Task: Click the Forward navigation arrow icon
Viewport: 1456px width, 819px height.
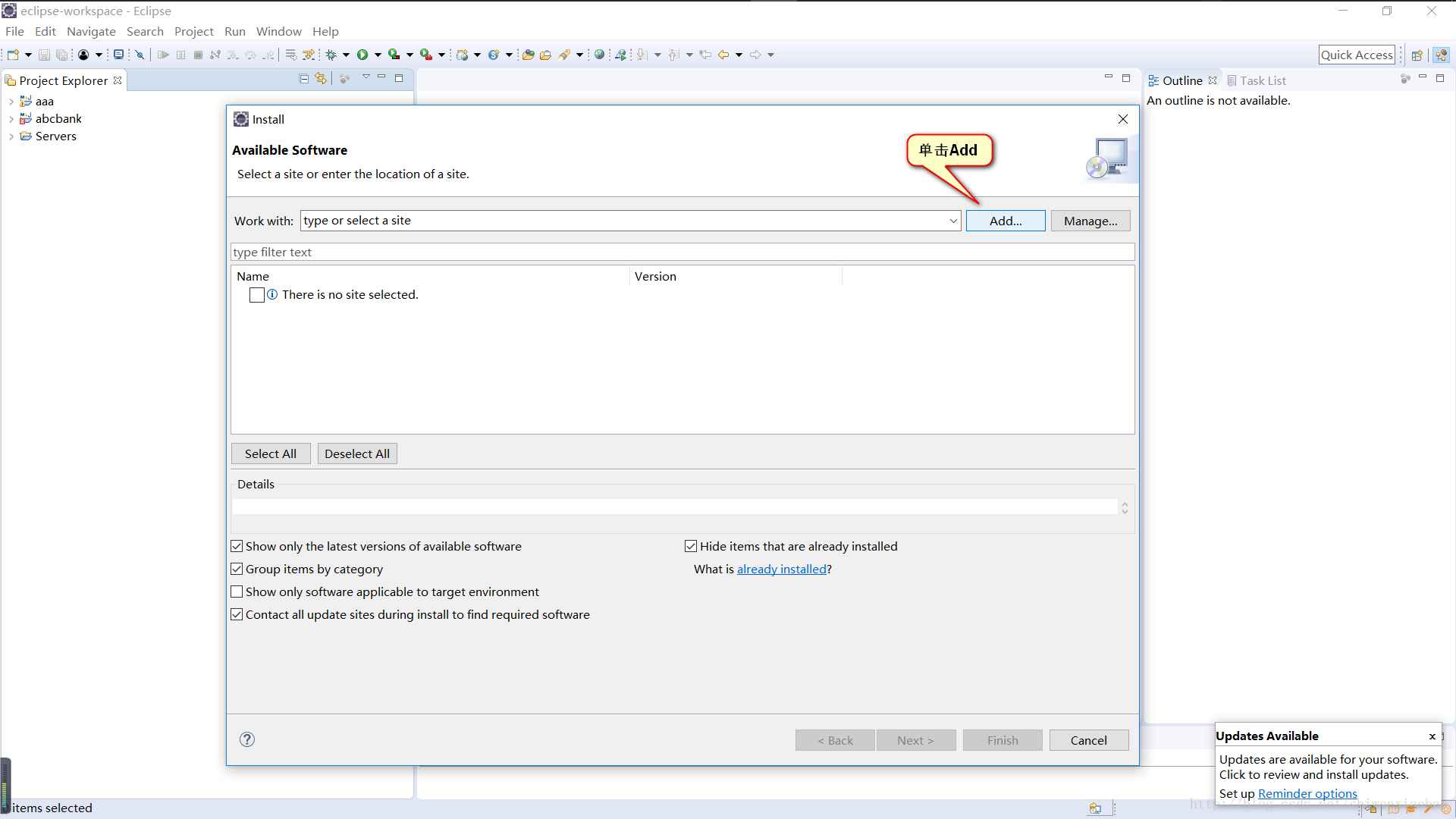Action: click(x=755, y=55)
